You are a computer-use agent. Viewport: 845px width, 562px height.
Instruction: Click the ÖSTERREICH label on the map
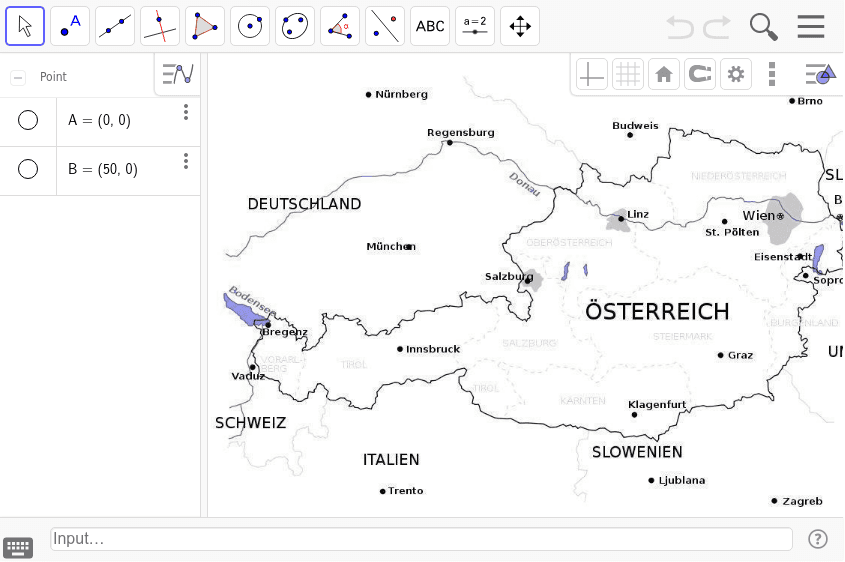click(657, 311)
